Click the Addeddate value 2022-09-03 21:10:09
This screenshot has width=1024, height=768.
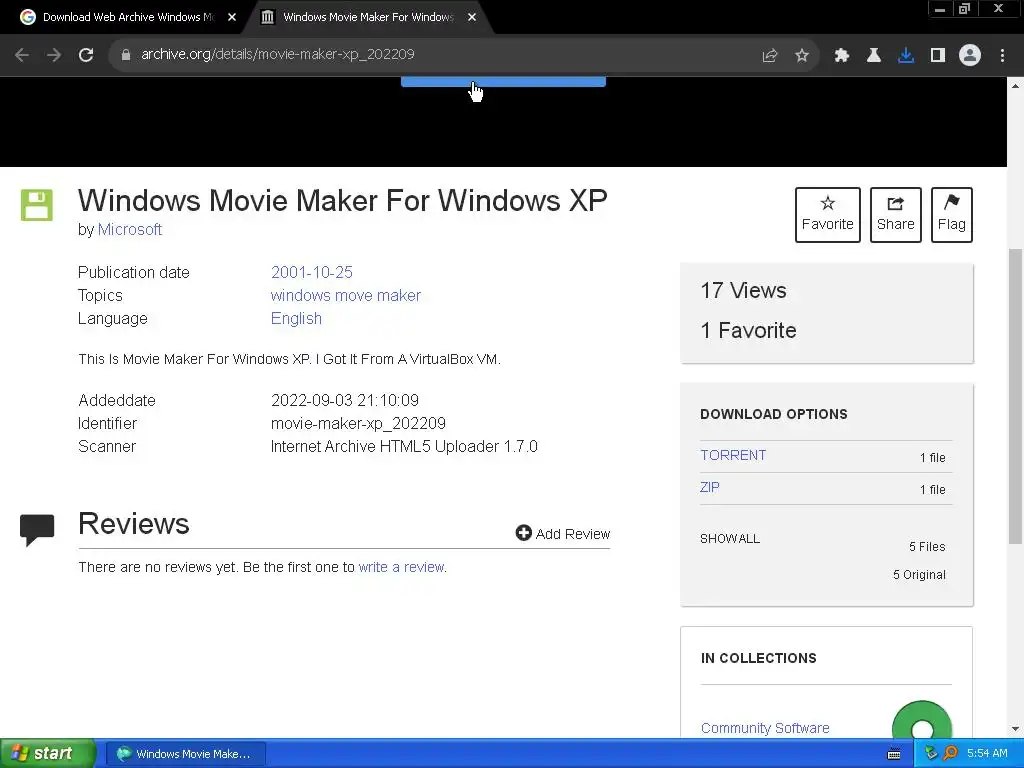345,400
